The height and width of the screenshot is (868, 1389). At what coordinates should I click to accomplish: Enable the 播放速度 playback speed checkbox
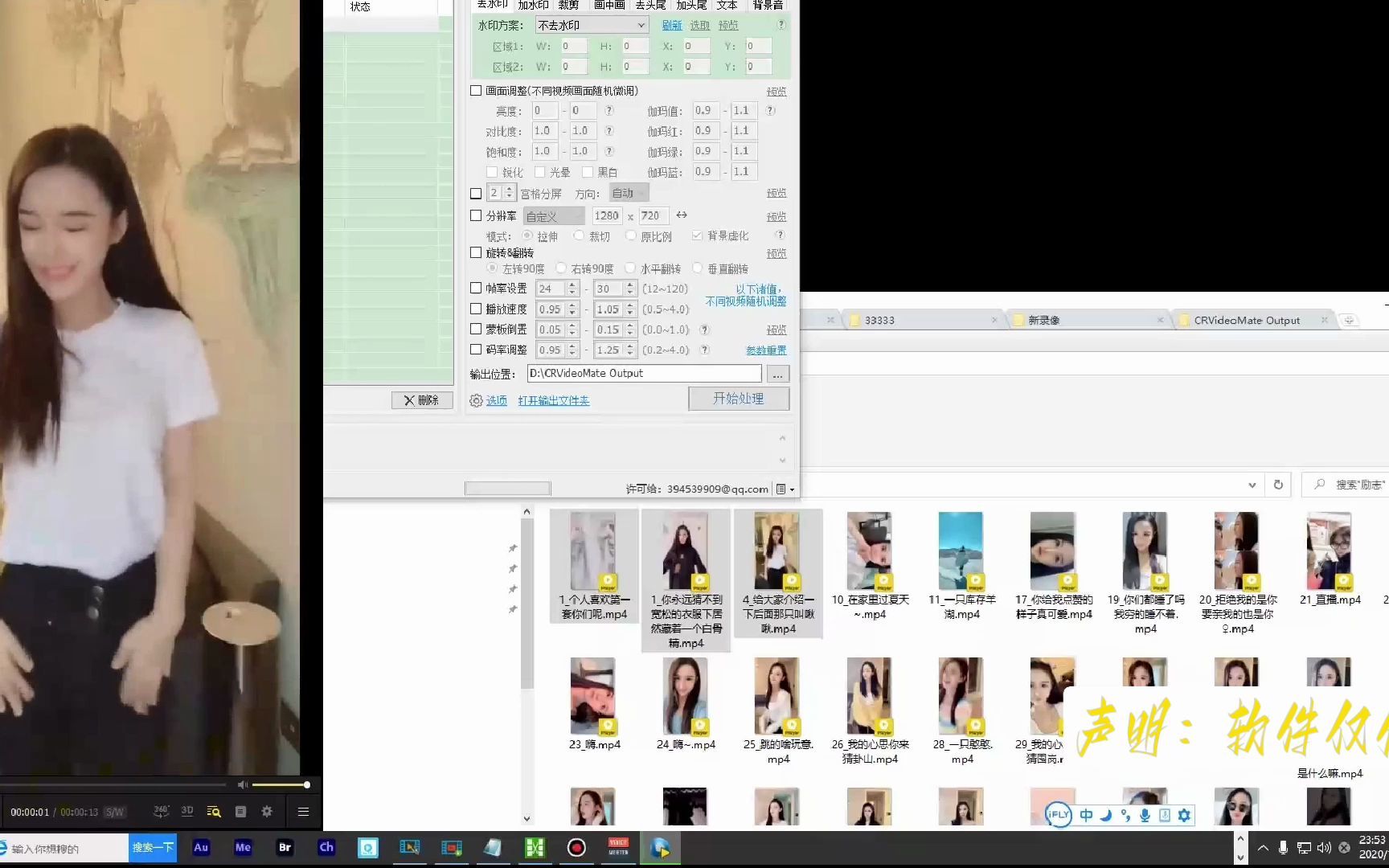click(x=476, y=309)
